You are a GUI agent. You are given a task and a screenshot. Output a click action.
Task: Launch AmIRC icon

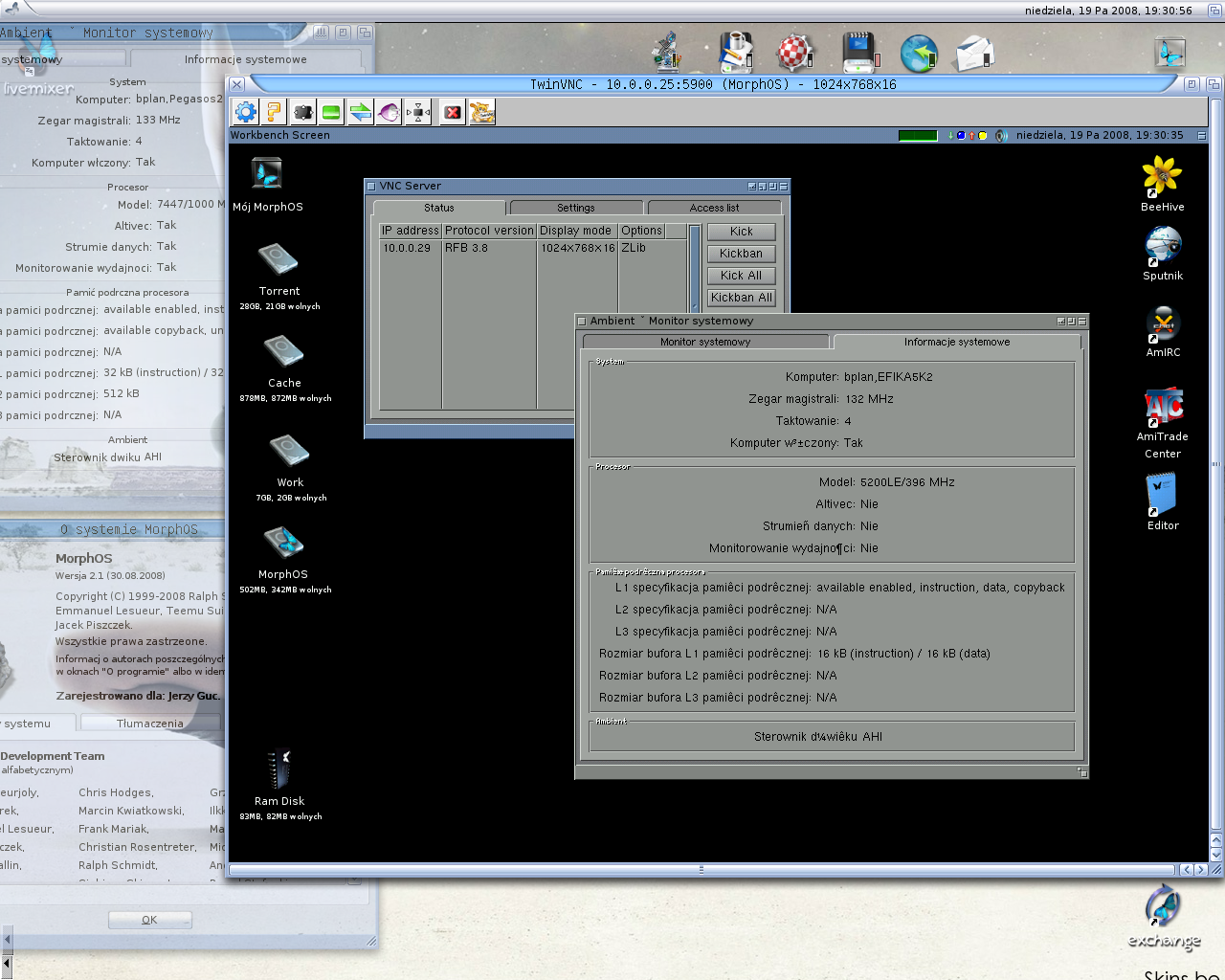1163,324
